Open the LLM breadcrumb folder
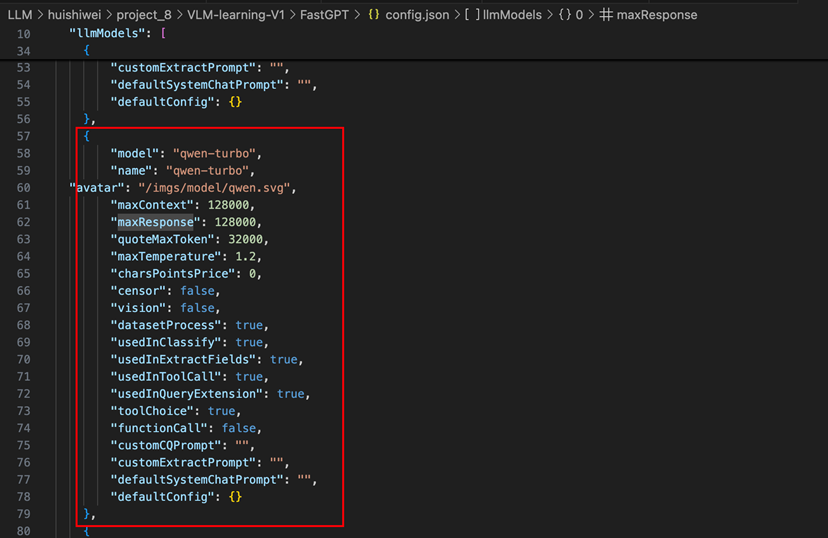 click(x=20, y=15)
